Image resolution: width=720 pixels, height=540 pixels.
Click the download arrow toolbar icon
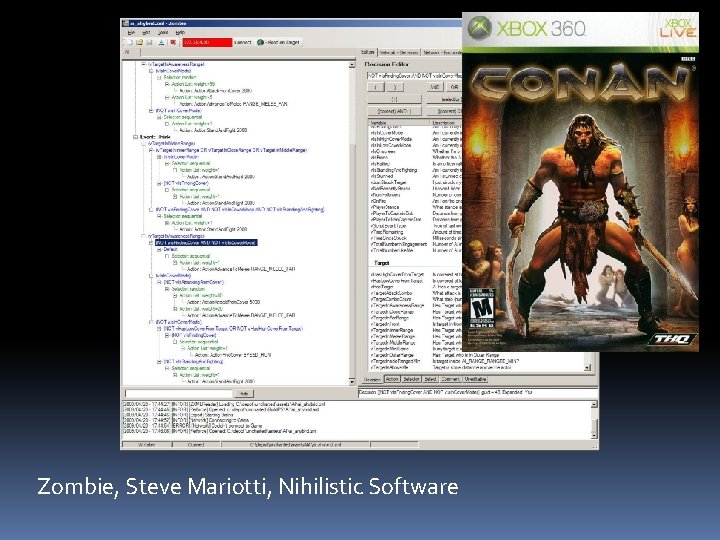point(161,42)
